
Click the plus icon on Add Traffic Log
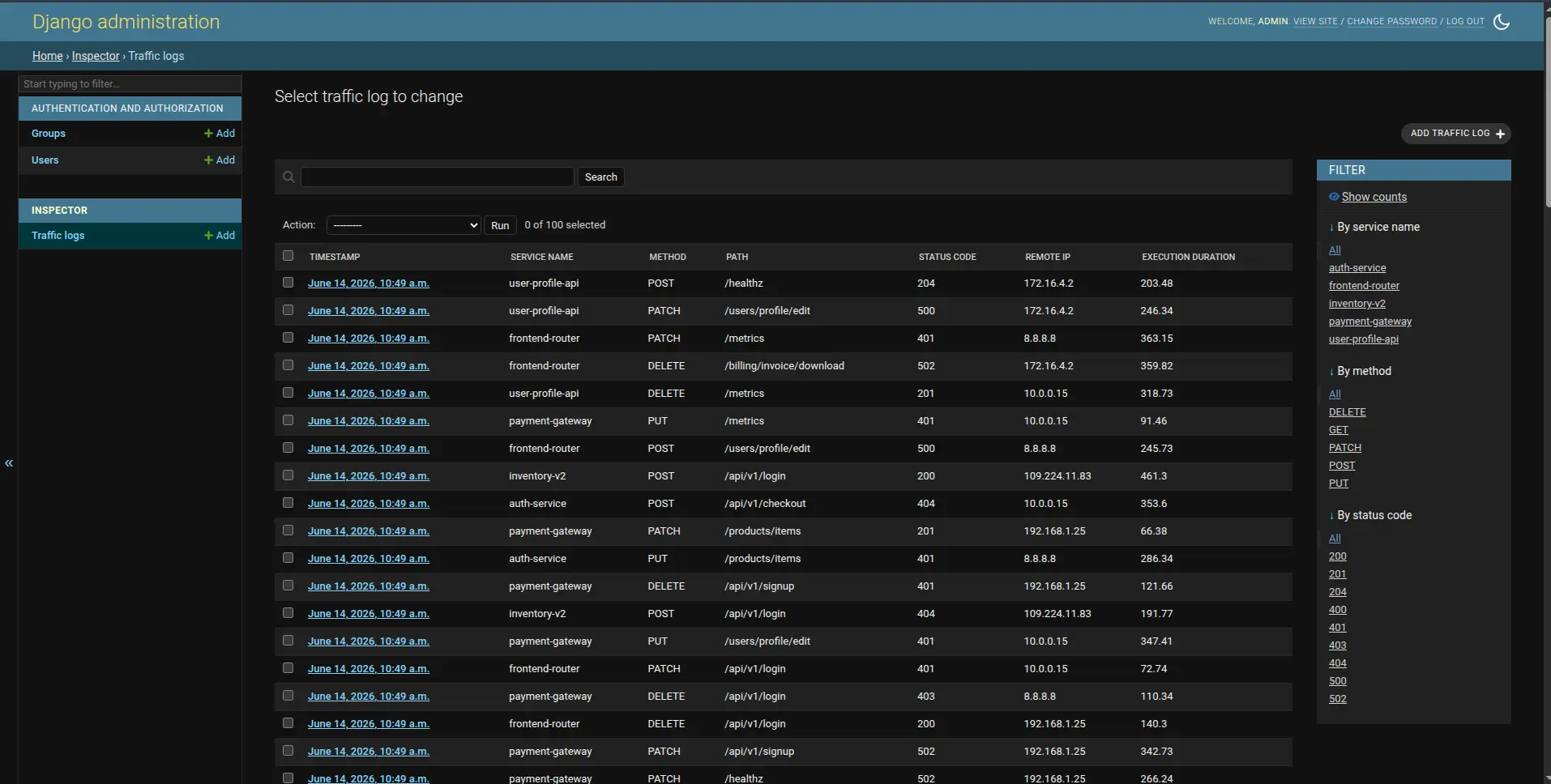(1500, 134)
